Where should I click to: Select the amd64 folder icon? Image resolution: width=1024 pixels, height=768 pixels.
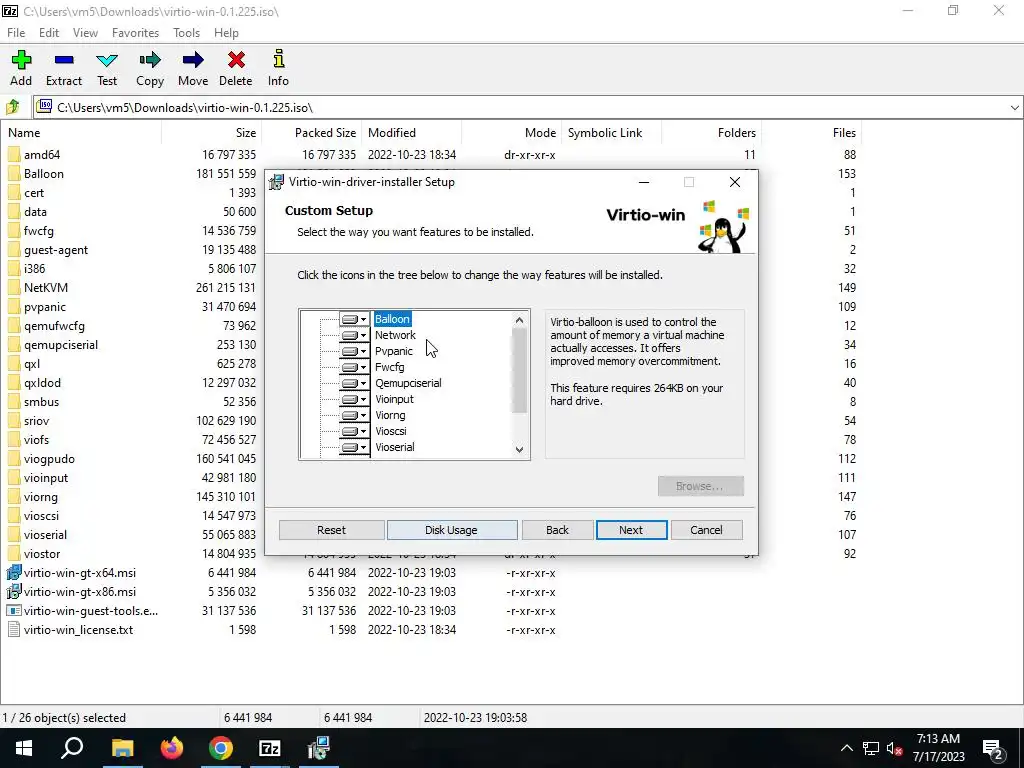click(x=14, y=155)
